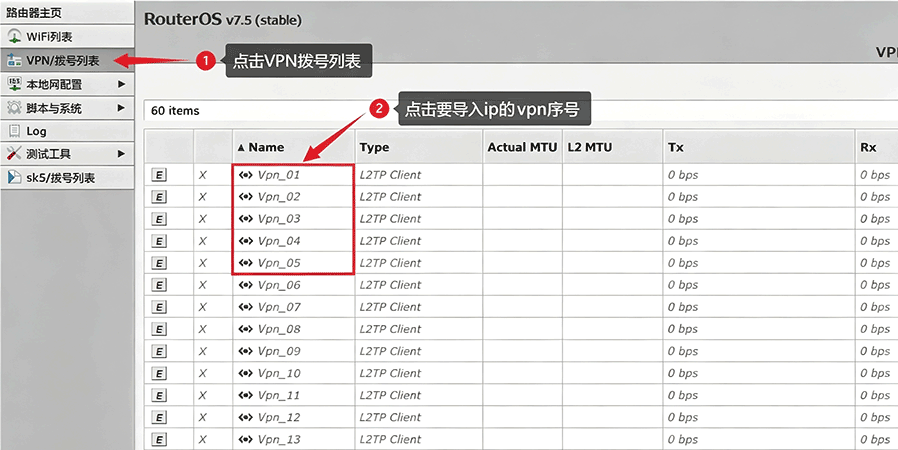This screenshot has width=898, height=450.
Task: Click L2TP Client type of Vpn_10
Action: pyautogui.click(x=390, y=373)
